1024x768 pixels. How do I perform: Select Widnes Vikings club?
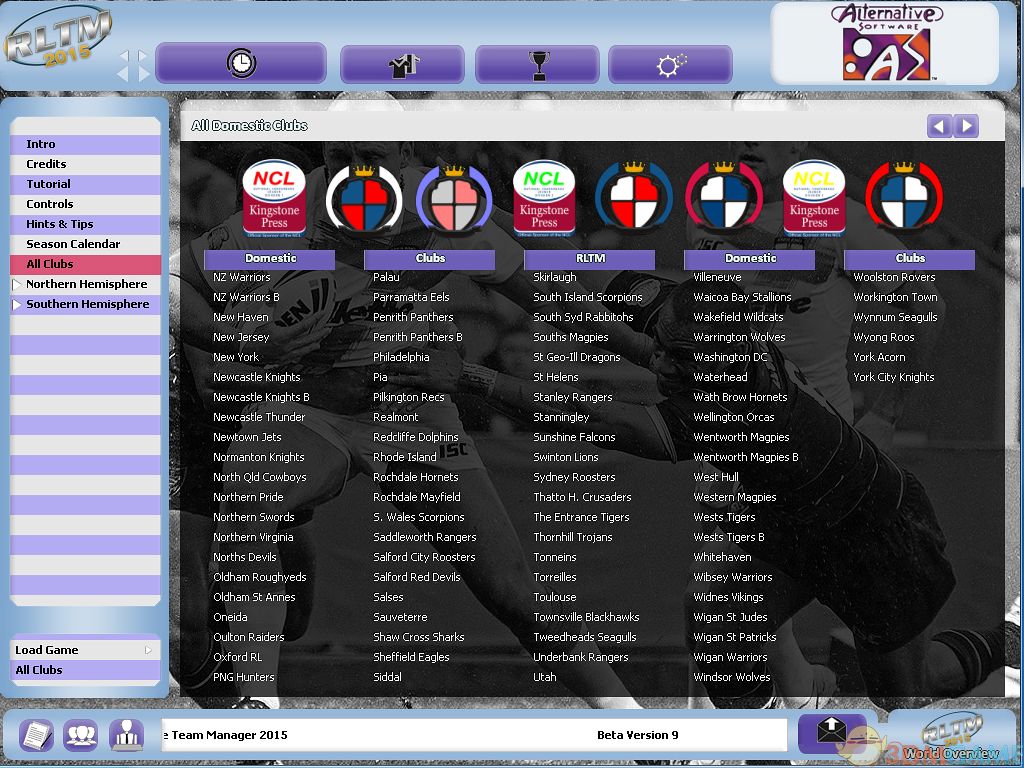click(x=728, y=598)
